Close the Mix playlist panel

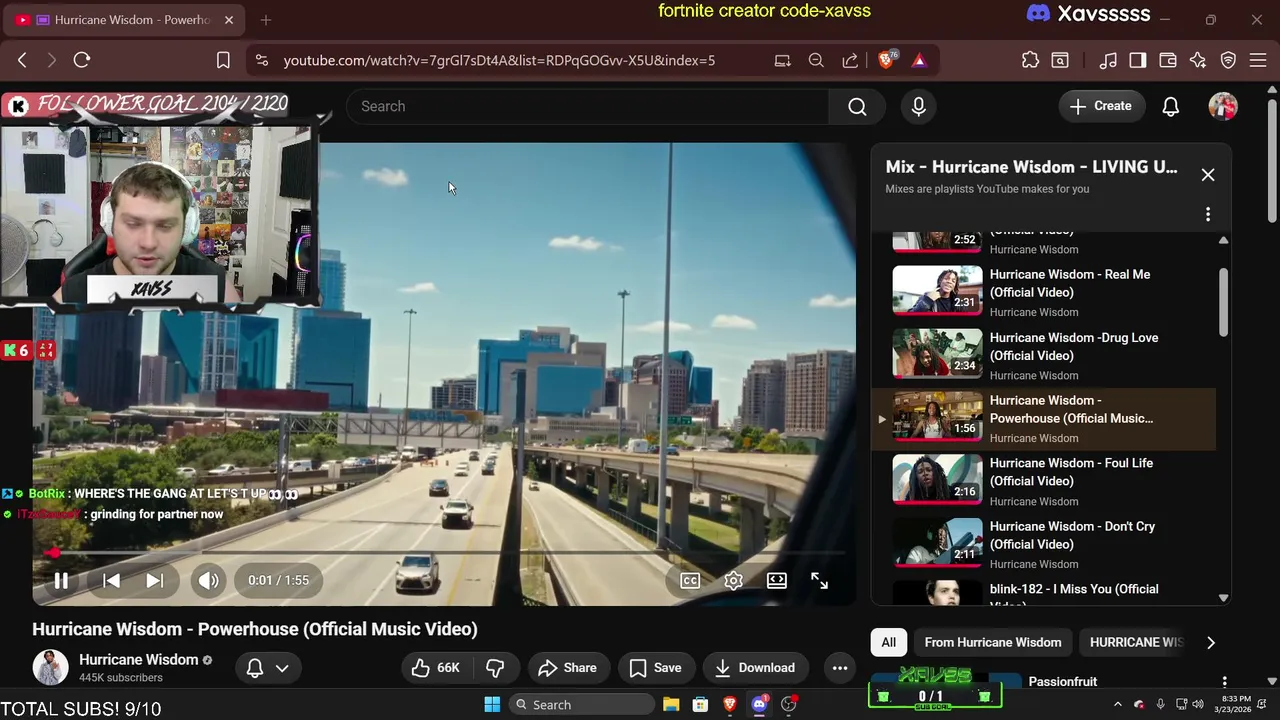1208,175
